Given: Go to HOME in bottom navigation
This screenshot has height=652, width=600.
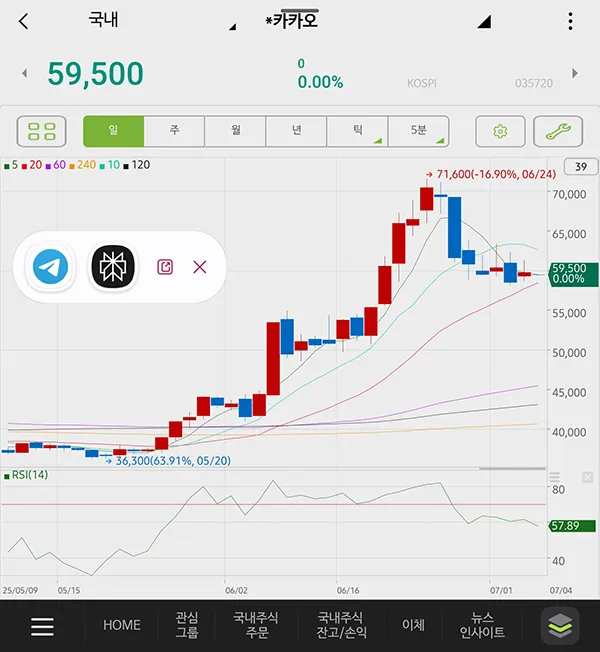Looking at the screenshot, I should [x=122, y=625].
